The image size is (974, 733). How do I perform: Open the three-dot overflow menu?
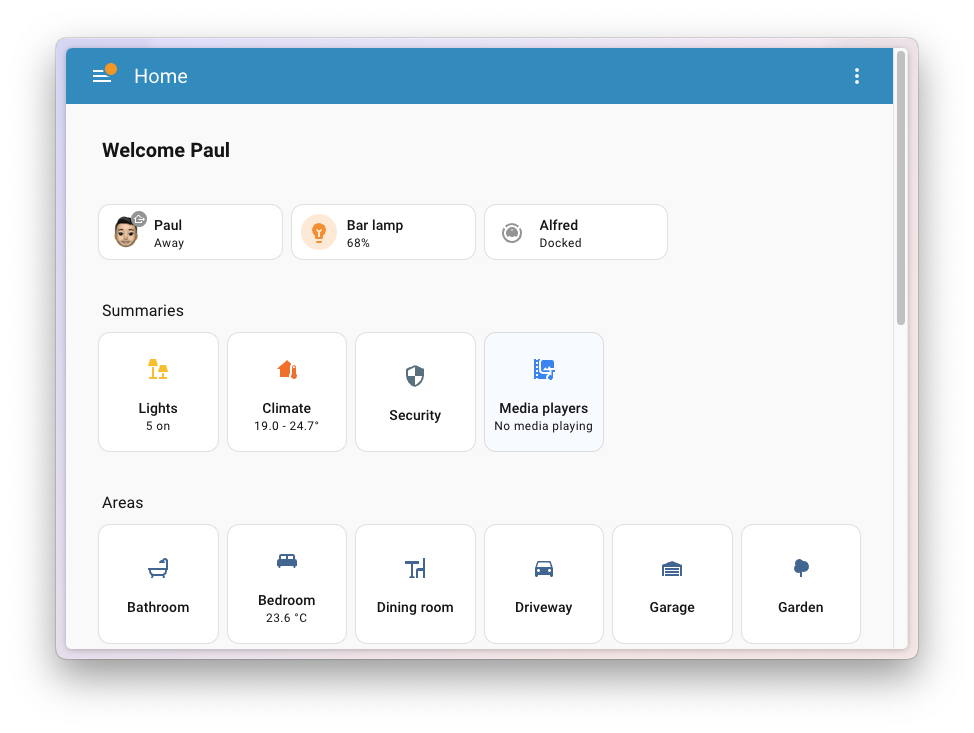(857, 76)
